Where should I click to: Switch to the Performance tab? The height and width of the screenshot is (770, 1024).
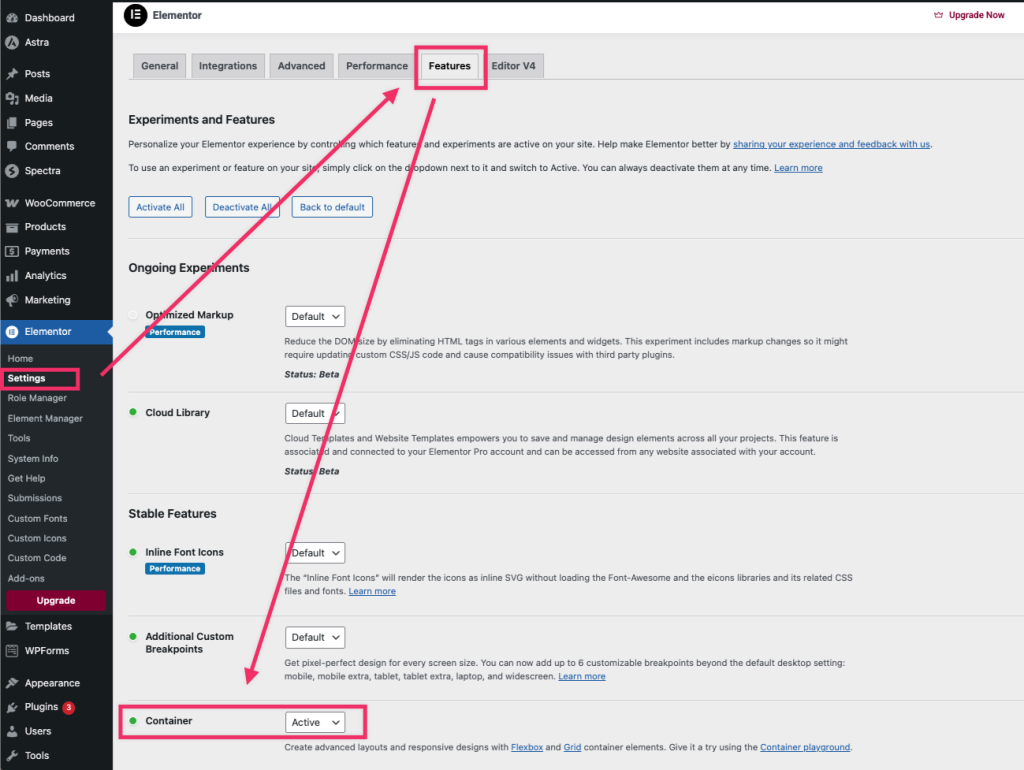point(376,66)
